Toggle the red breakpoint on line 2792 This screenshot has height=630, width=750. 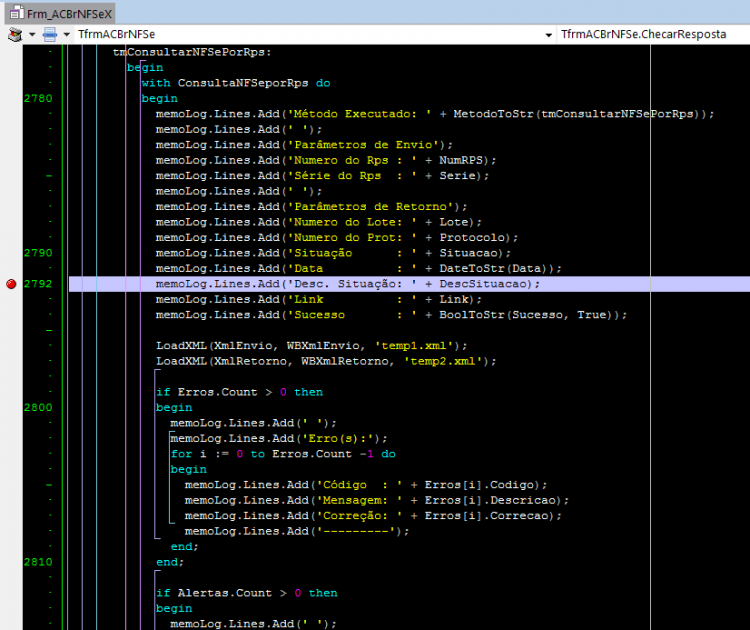click(x=11, y=284)
